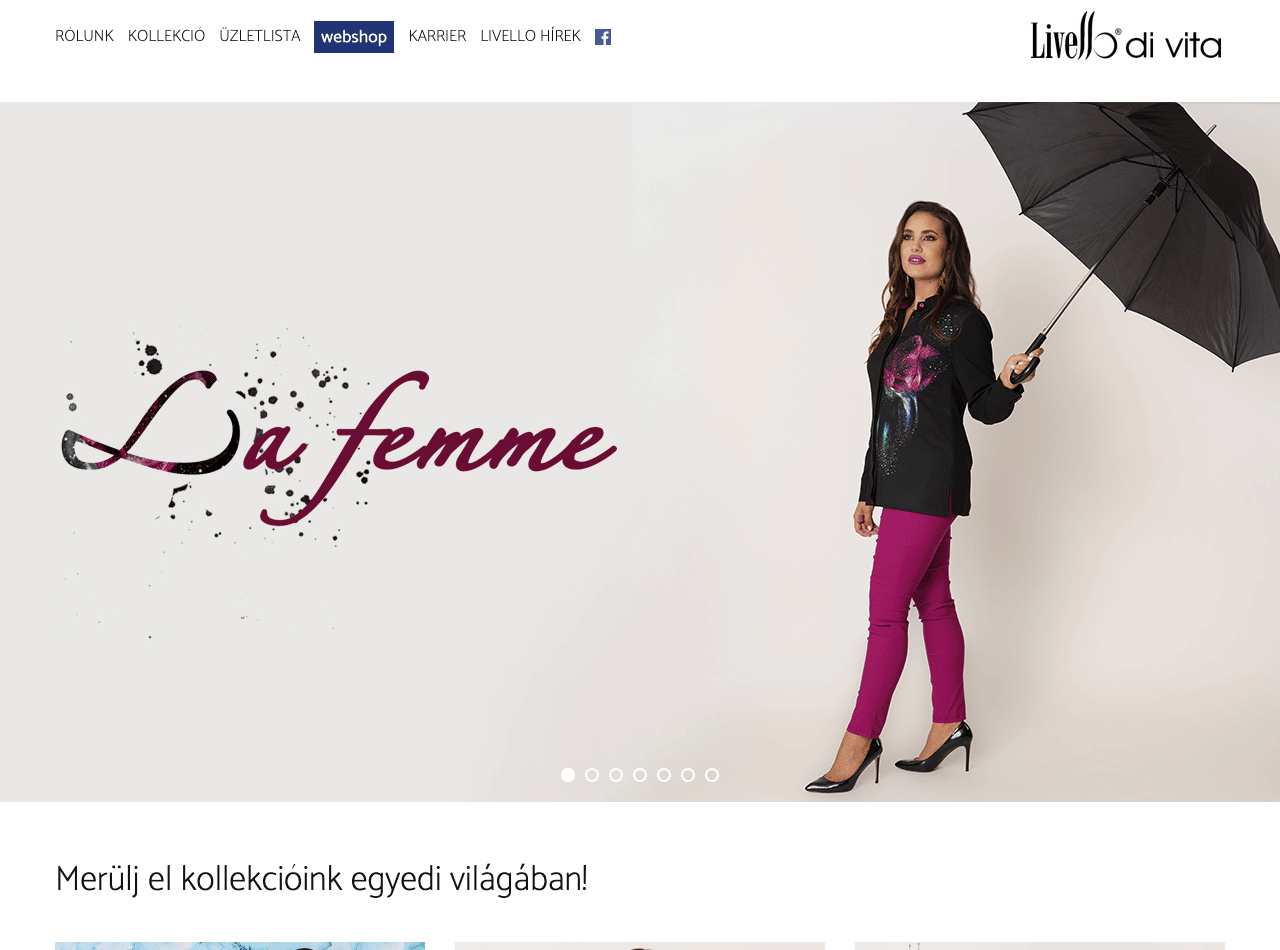This screenshot has height=950, width=1280.
Task: Open the left collection thumbnail below heading
Action: pos(240,946)
